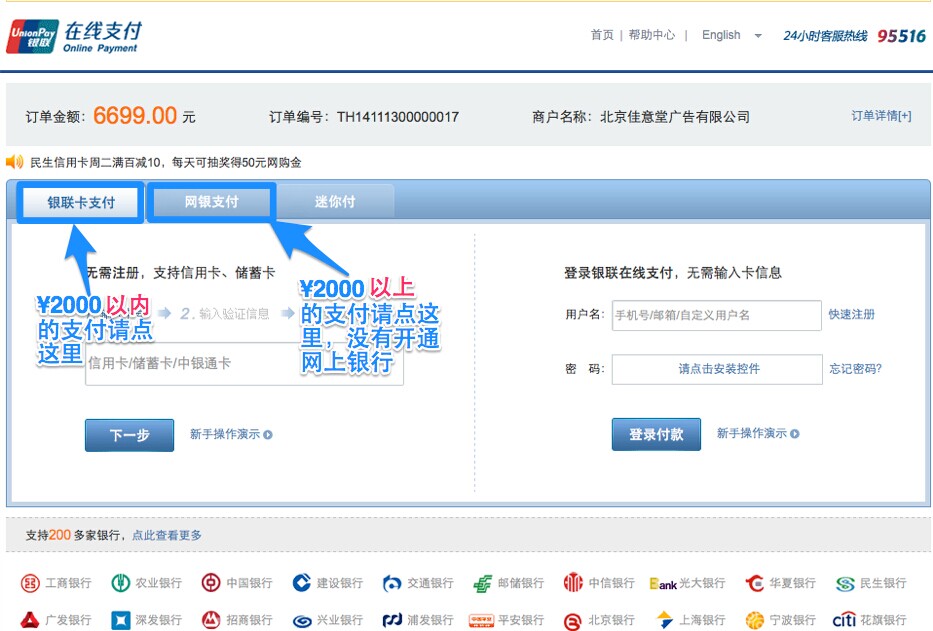Open 帮助中心 help center
Viewport: 933px width, 631px height.
[652, 35]
